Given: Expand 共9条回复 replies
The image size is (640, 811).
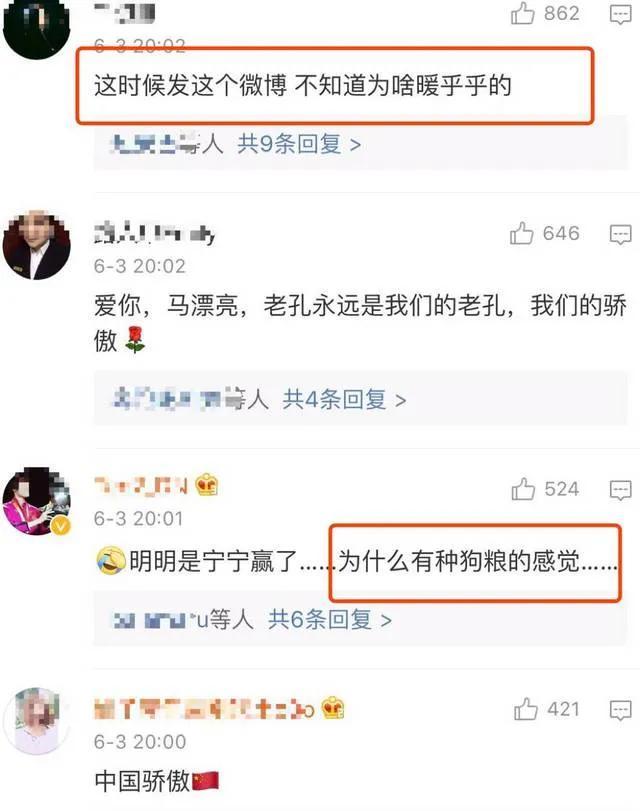Looking at the screenshot, I should [299, 144].
